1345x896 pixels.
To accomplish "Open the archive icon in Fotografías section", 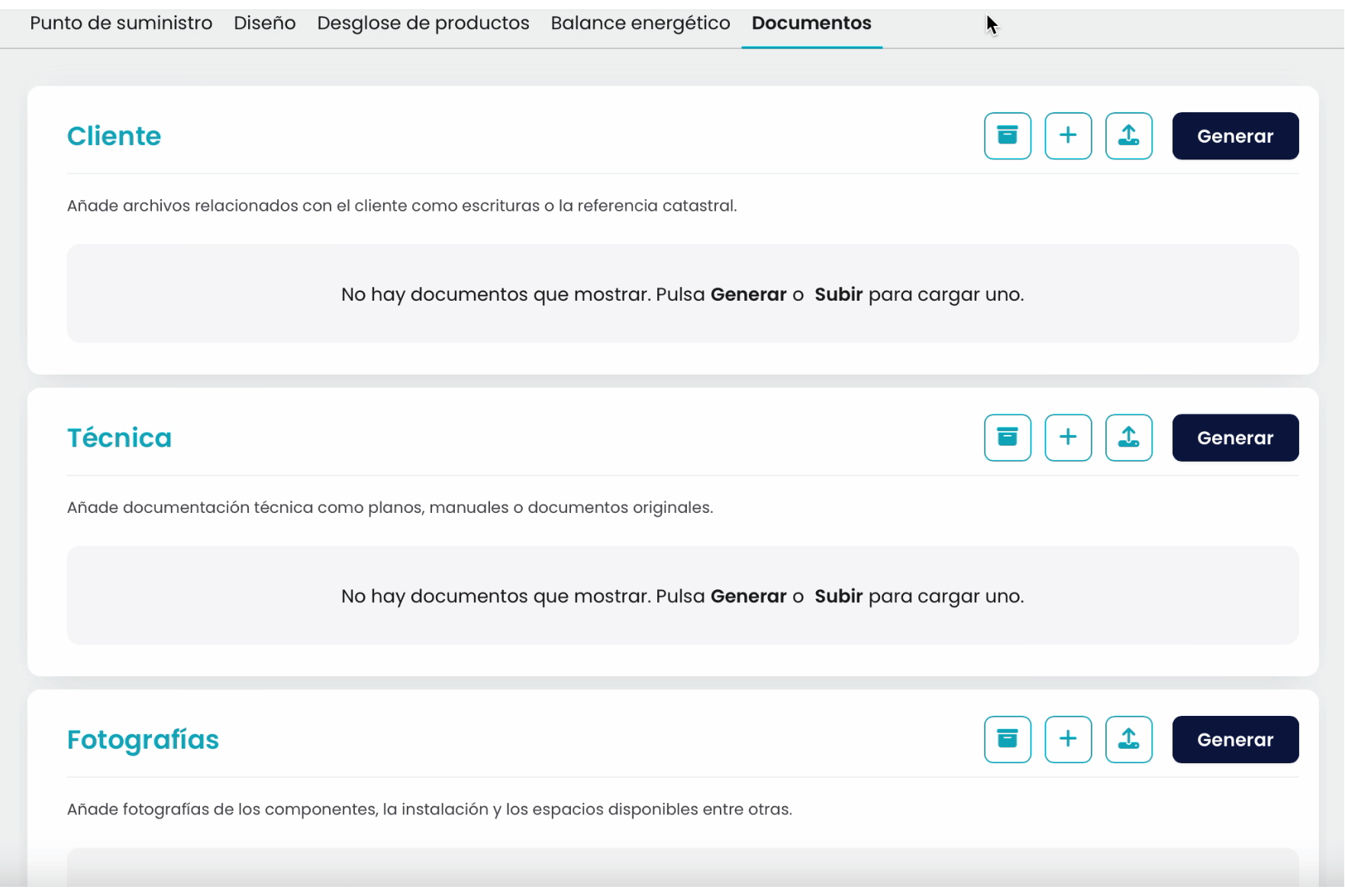I will point(1008,740).
